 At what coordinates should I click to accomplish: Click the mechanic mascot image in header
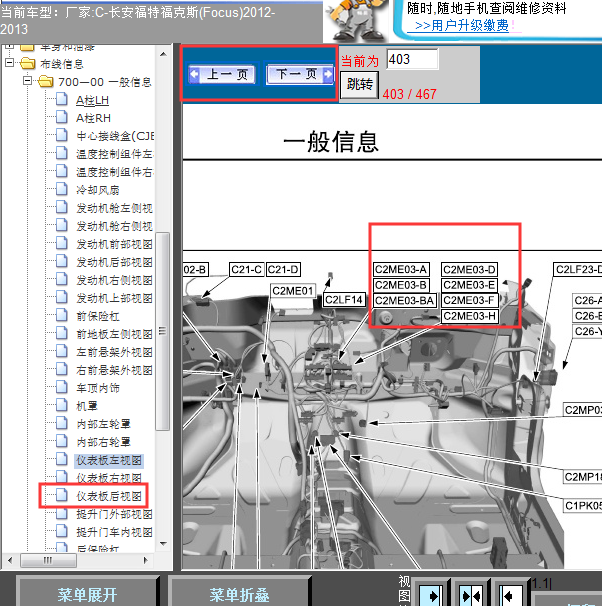point(357,20)
